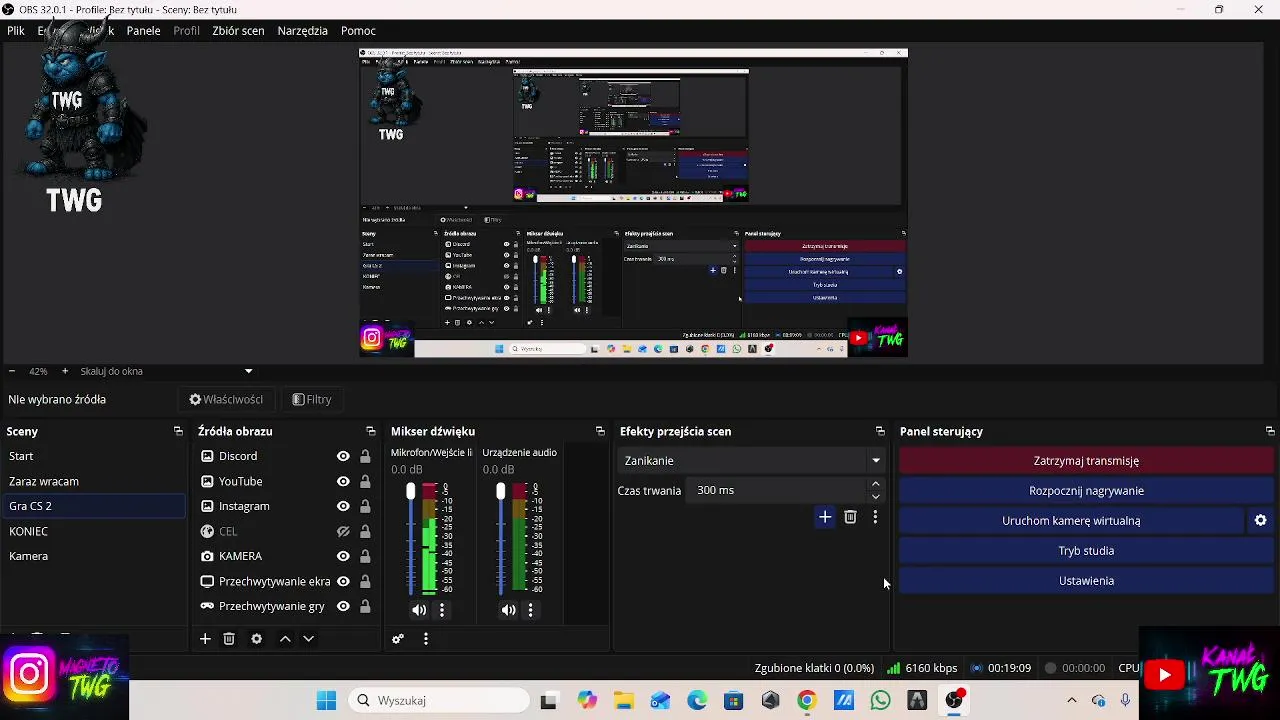Move the source down with the down arrow
This screenshot has width=1280, height=720.
pyautogui.click(x=308, y=639)
